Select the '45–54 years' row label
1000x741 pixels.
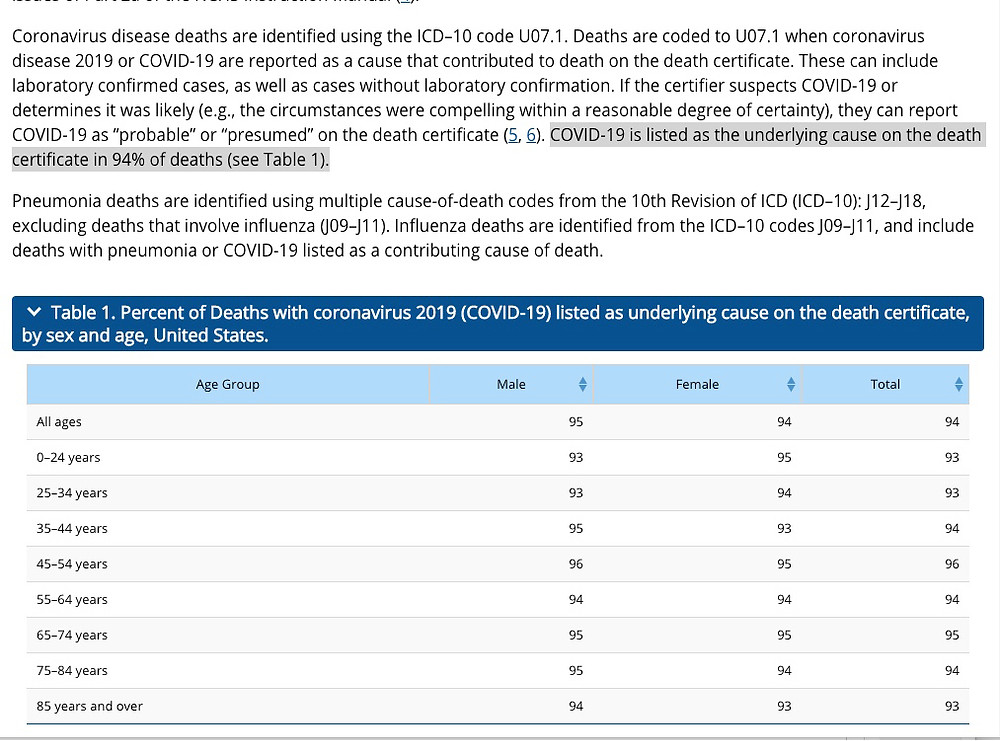click(71, 564)
